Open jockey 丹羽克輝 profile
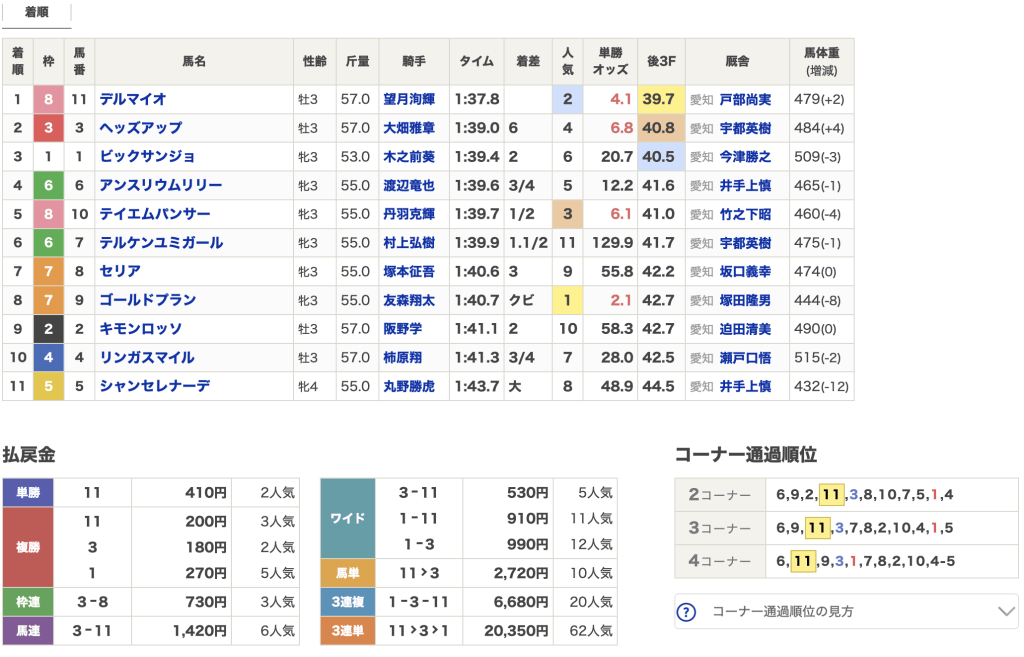Screen dimensions: 1024x657 click(x=409, y=214)
